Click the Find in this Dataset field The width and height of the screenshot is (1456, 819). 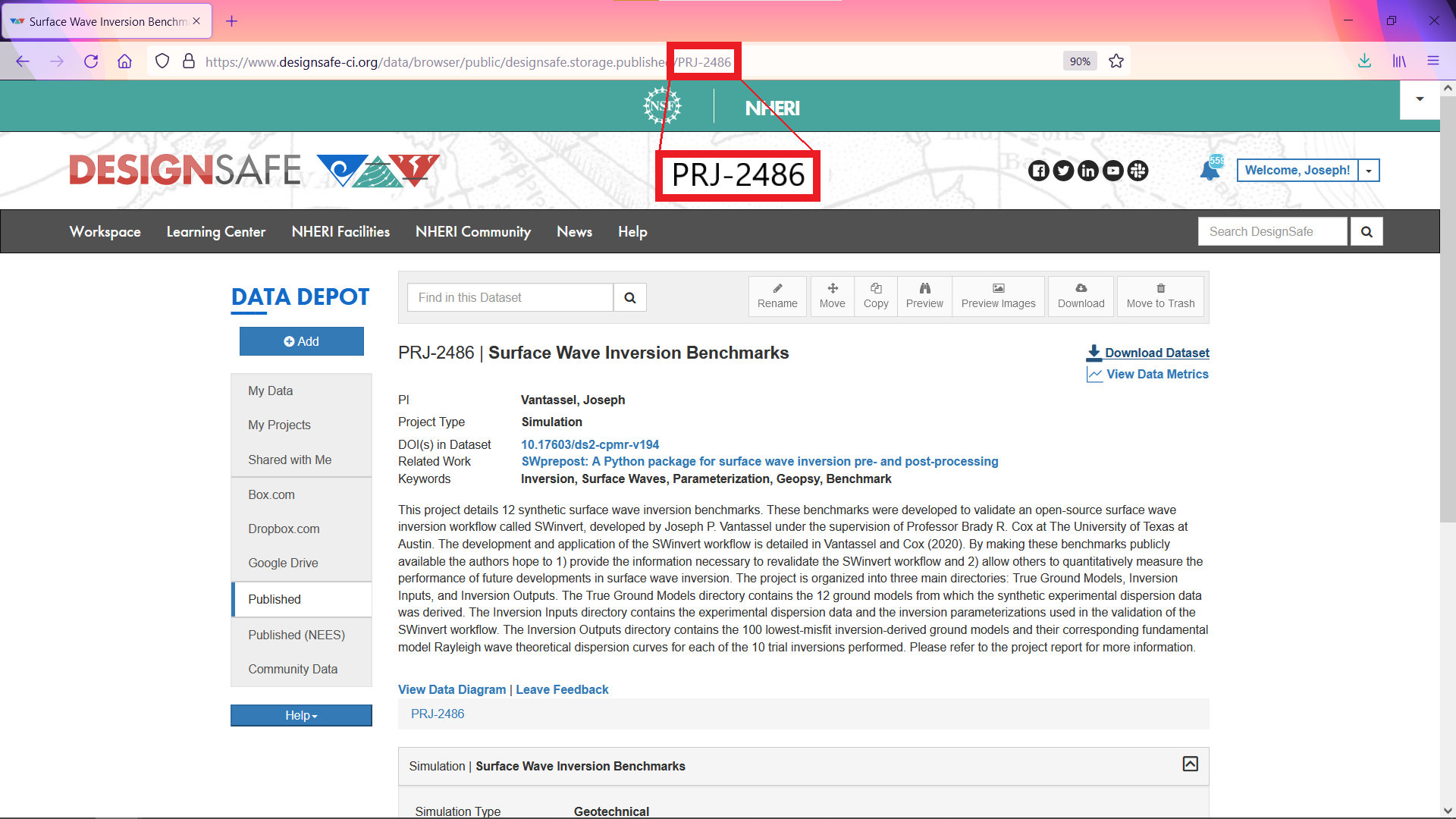coord(510,298)
